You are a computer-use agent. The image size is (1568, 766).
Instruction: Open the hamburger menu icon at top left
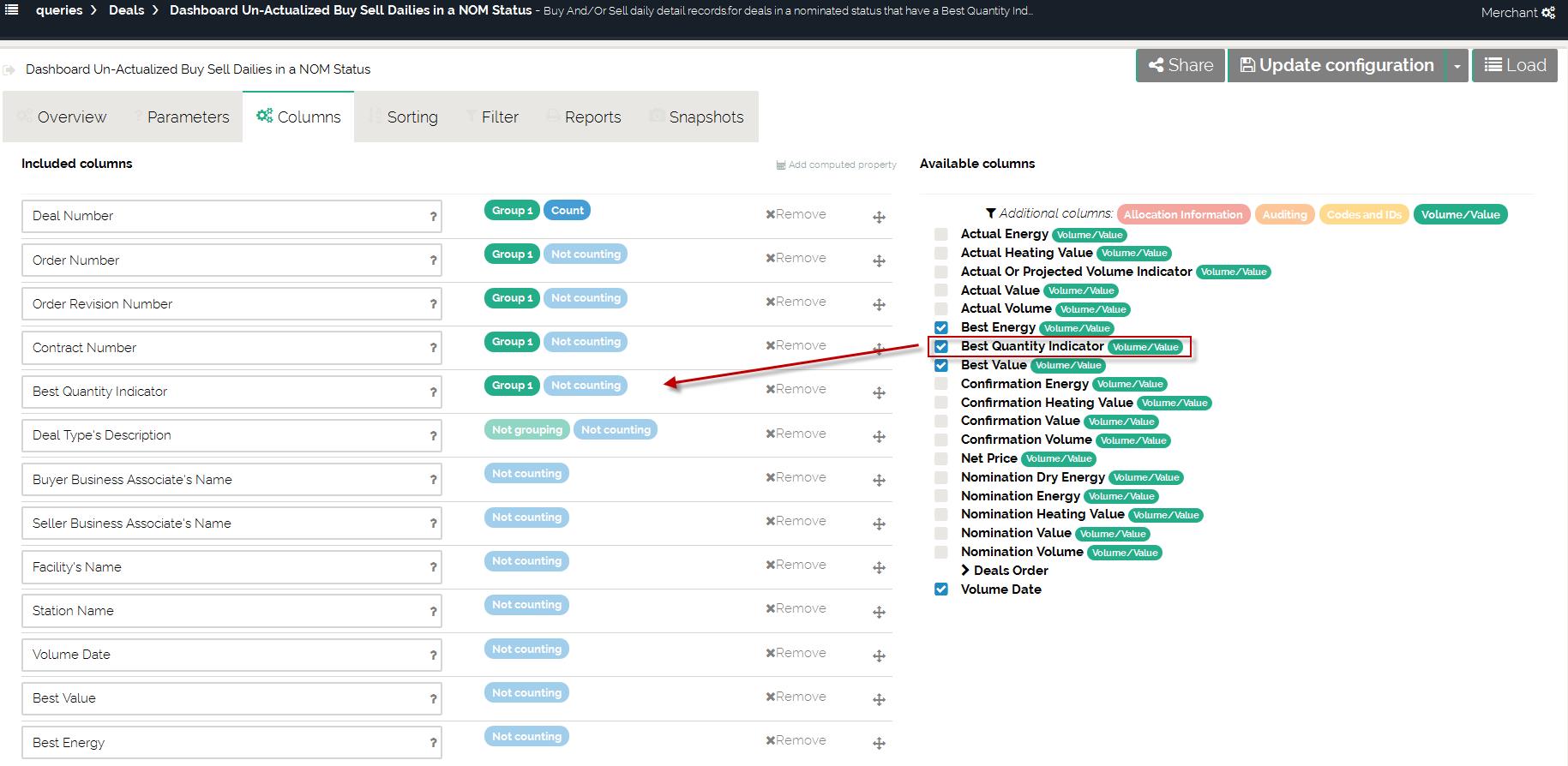click(x=12, y=10)
